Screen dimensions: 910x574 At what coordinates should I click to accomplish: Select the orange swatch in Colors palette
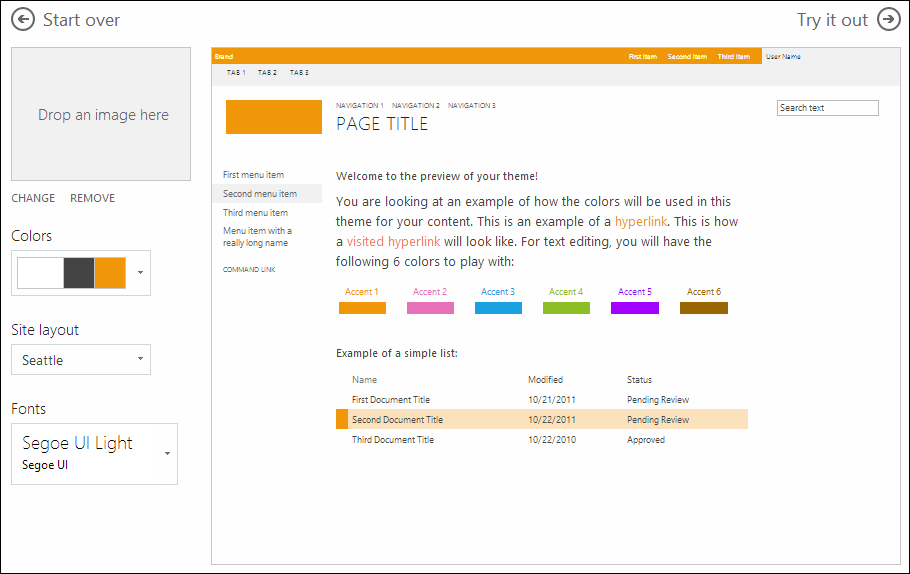point(110,273)
